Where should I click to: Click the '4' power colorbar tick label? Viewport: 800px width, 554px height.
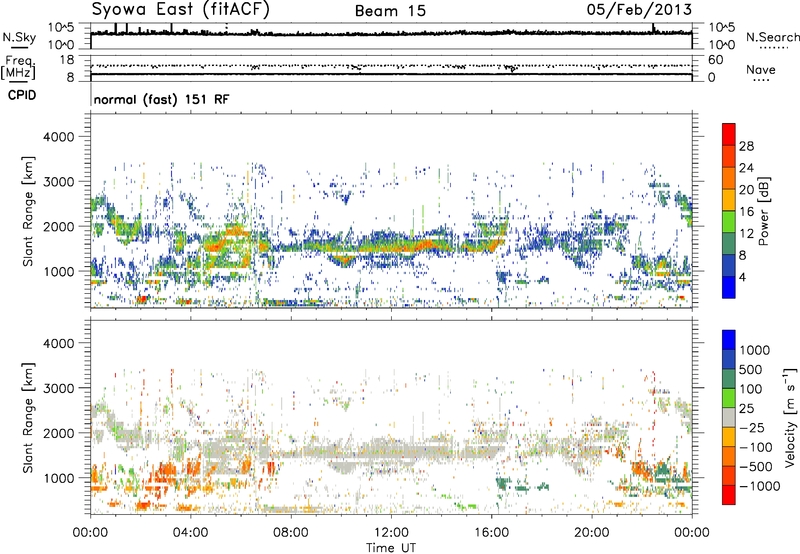[x=742, y=277]
